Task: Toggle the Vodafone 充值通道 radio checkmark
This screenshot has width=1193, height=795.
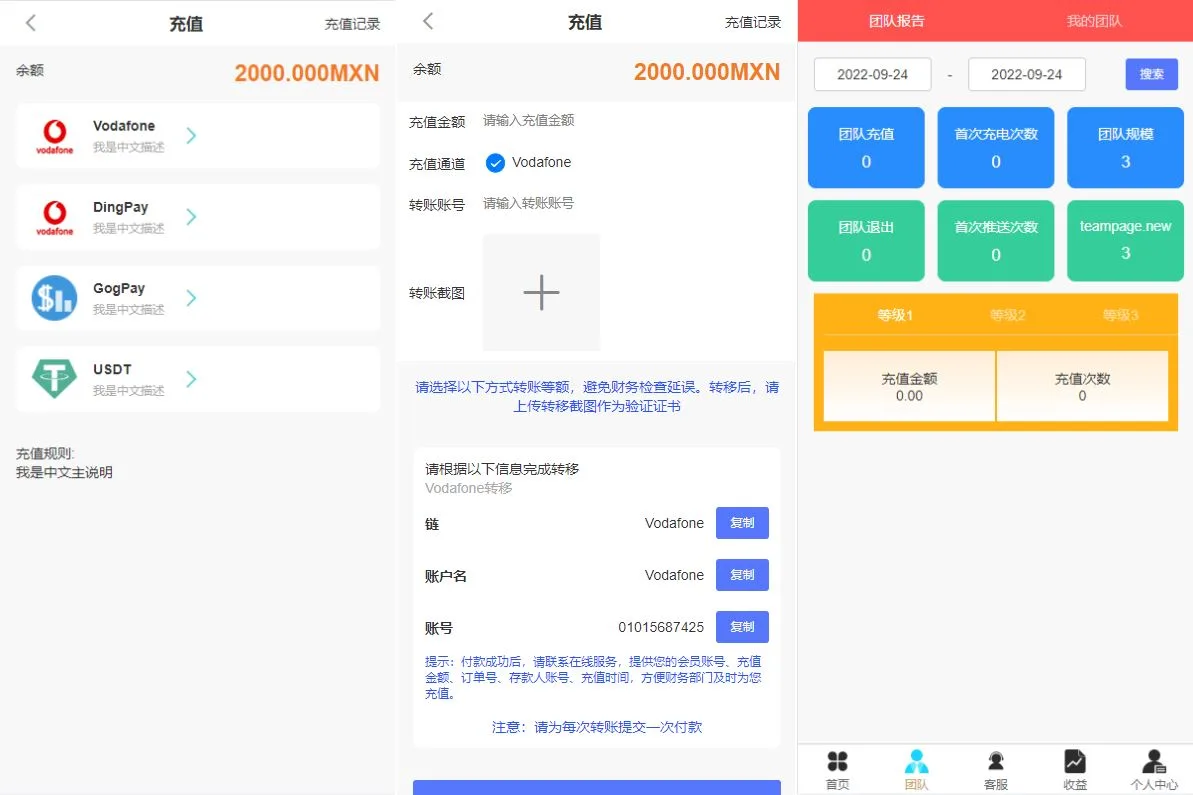Action: [x=495, y=163]
